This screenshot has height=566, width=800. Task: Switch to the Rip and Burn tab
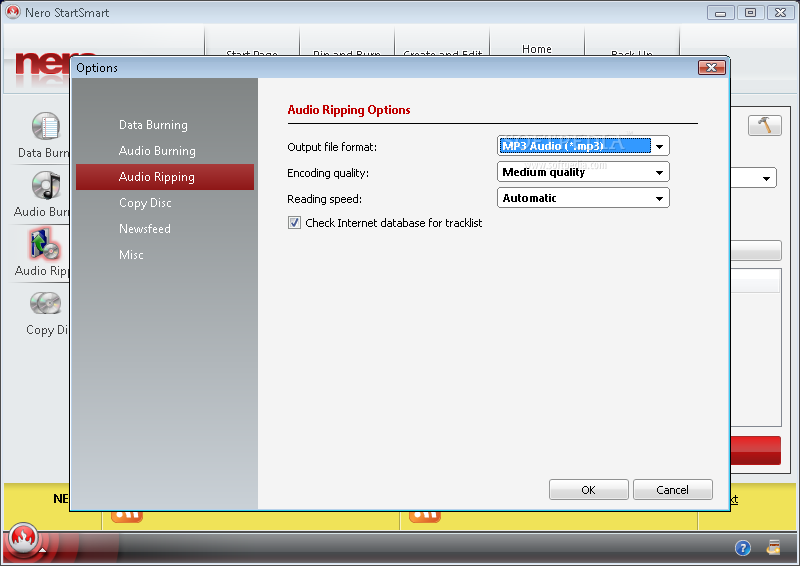[x=346, y=53]
